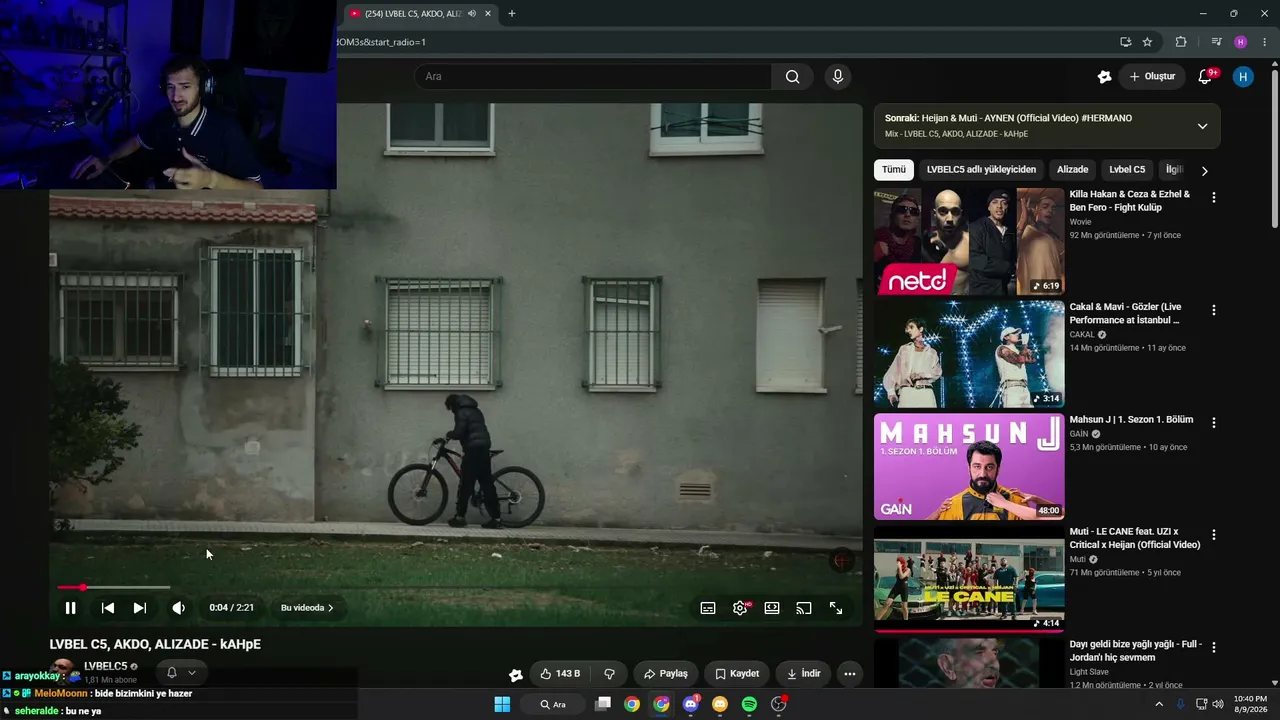This screenshot has height=720, width=1280.
Task: Dislike the video
Action: (x=609, y=674)
